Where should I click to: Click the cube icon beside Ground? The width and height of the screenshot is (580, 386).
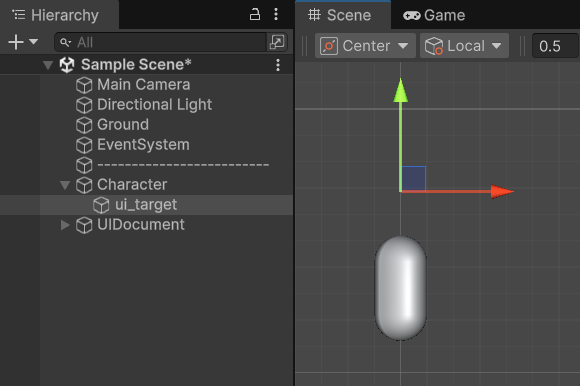[x=84, y=125]
